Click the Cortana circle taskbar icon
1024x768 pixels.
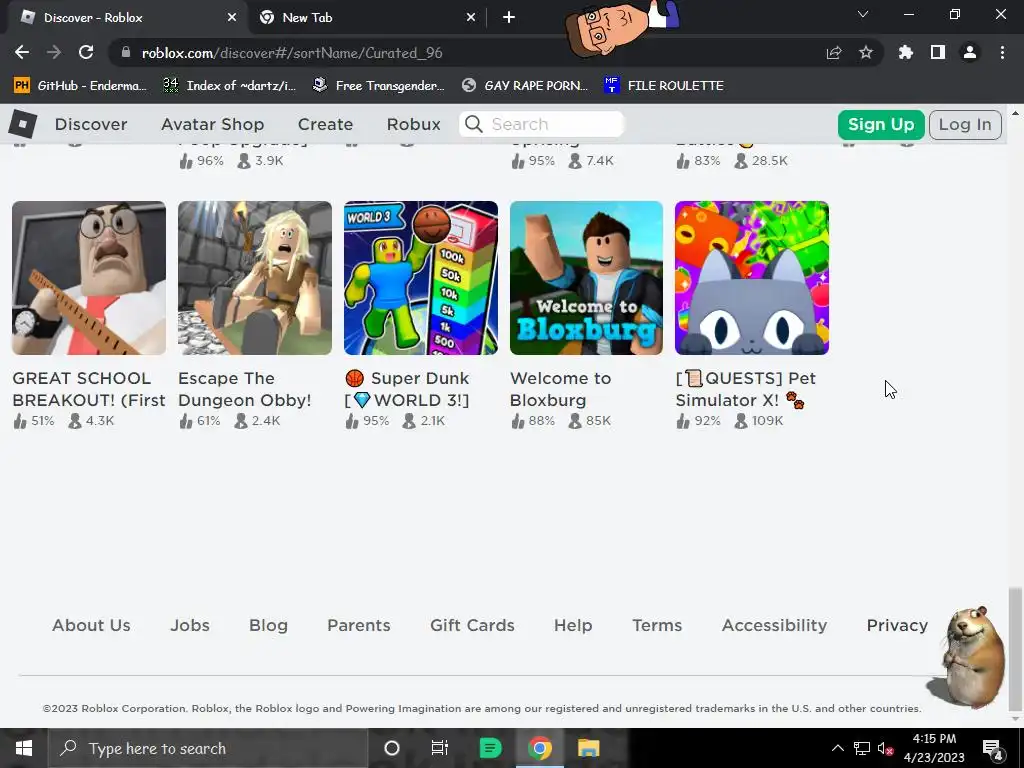click(392, 748)
